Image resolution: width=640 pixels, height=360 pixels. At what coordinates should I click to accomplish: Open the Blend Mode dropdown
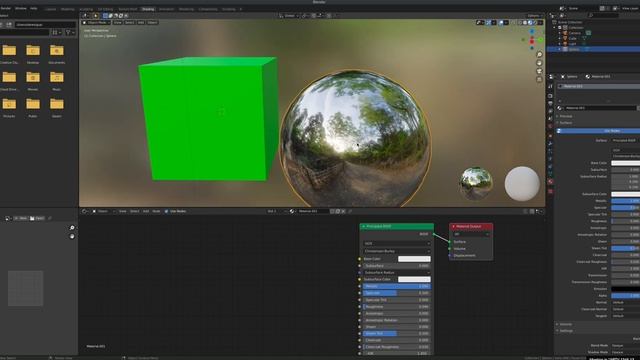pyautogui.click(x=625, y=346)
